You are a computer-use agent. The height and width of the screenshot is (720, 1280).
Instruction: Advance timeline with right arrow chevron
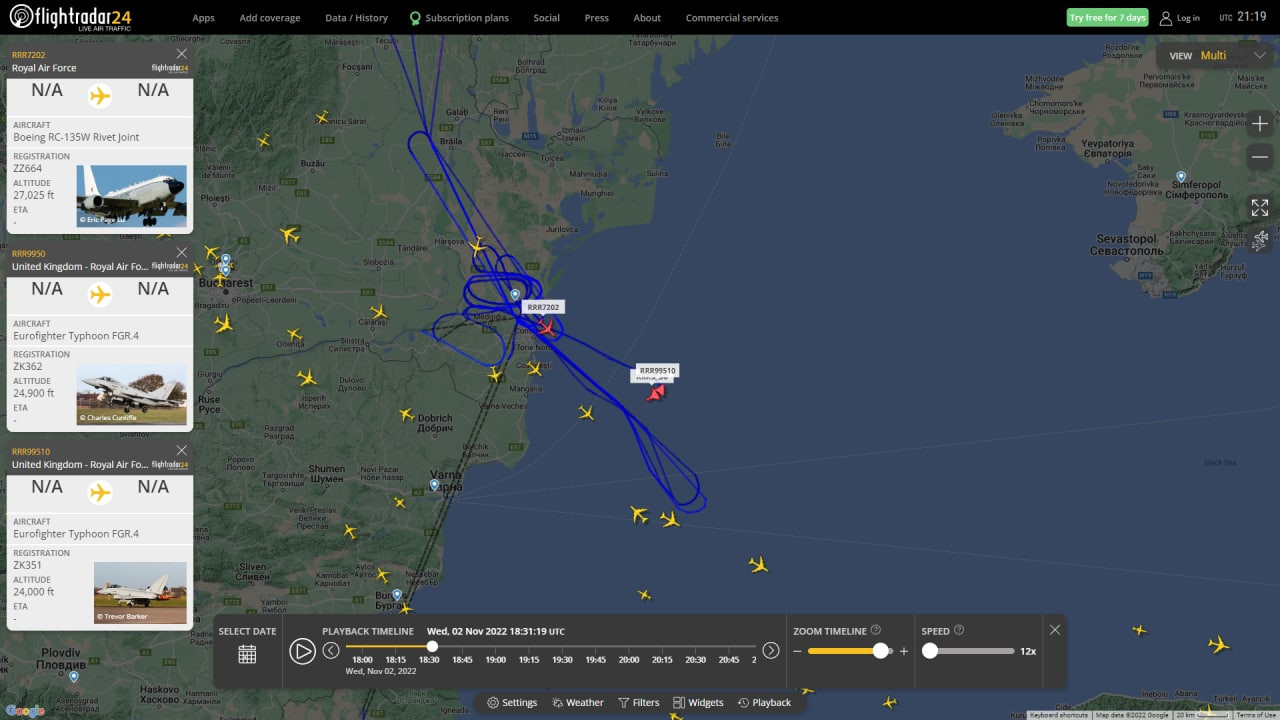(x=771, y=651)
